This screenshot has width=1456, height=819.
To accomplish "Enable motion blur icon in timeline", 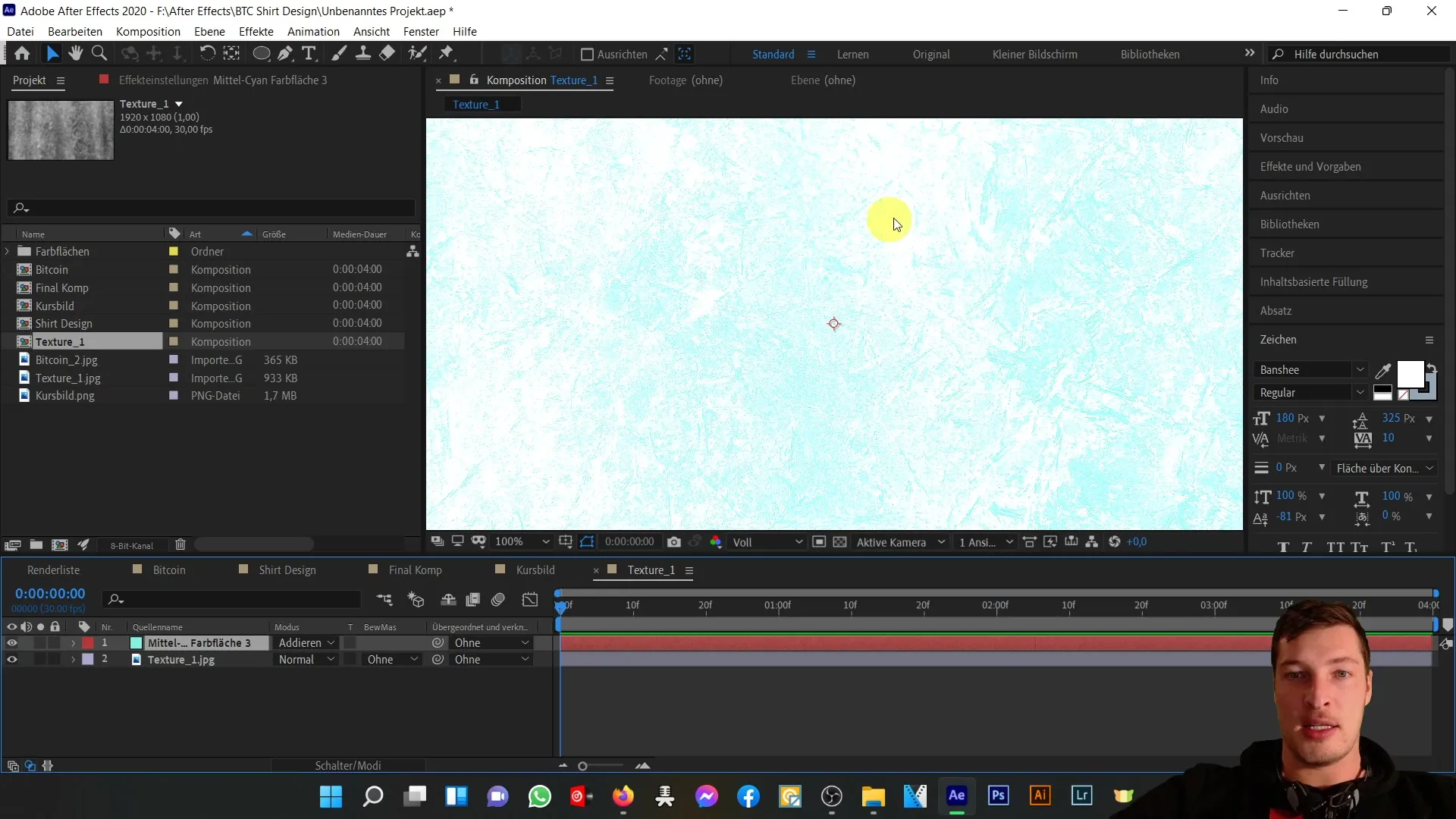I will (x=498, y=600).
